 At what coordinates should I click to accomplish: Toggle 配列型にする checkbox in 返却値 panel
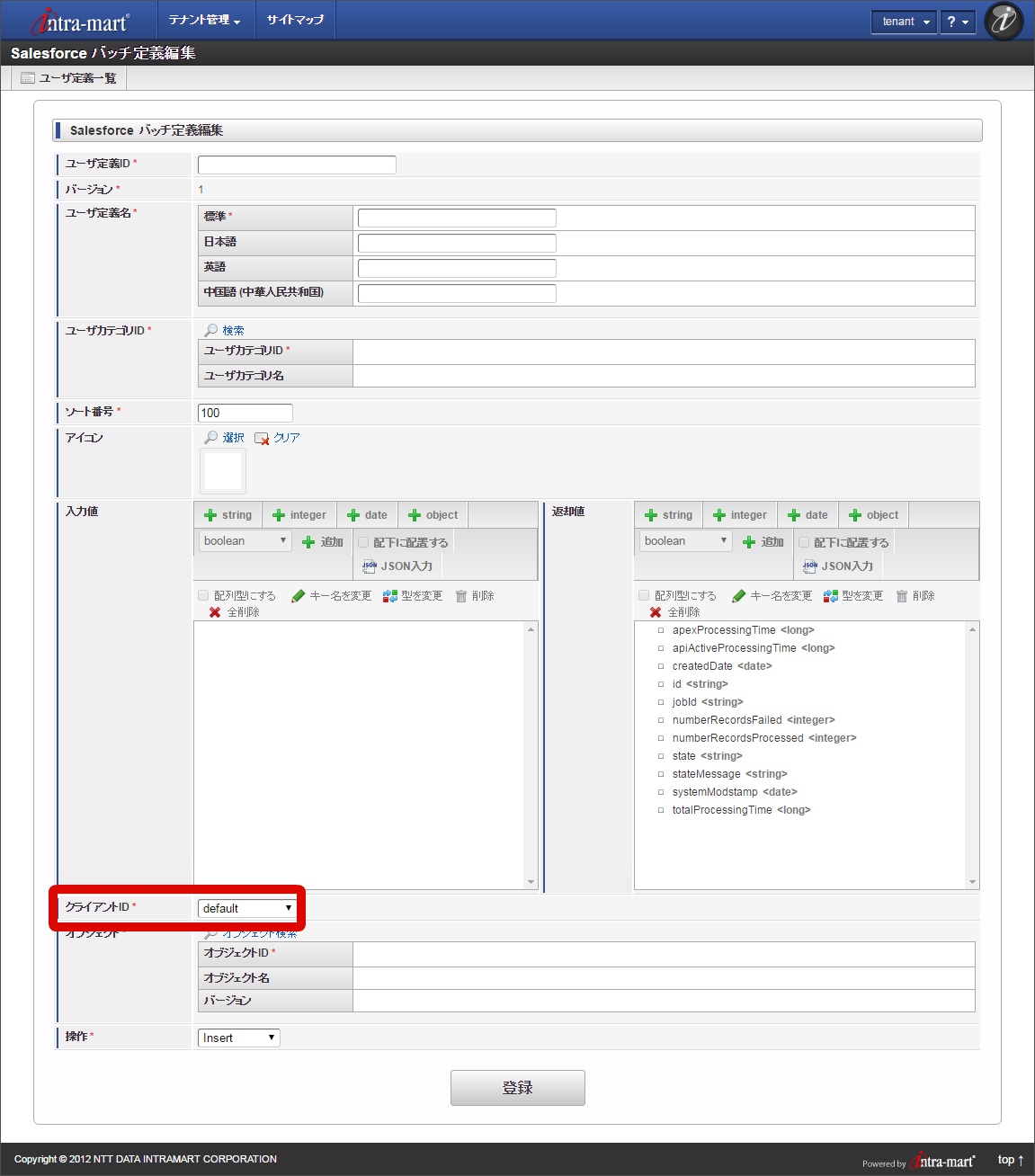pos(644,595)
